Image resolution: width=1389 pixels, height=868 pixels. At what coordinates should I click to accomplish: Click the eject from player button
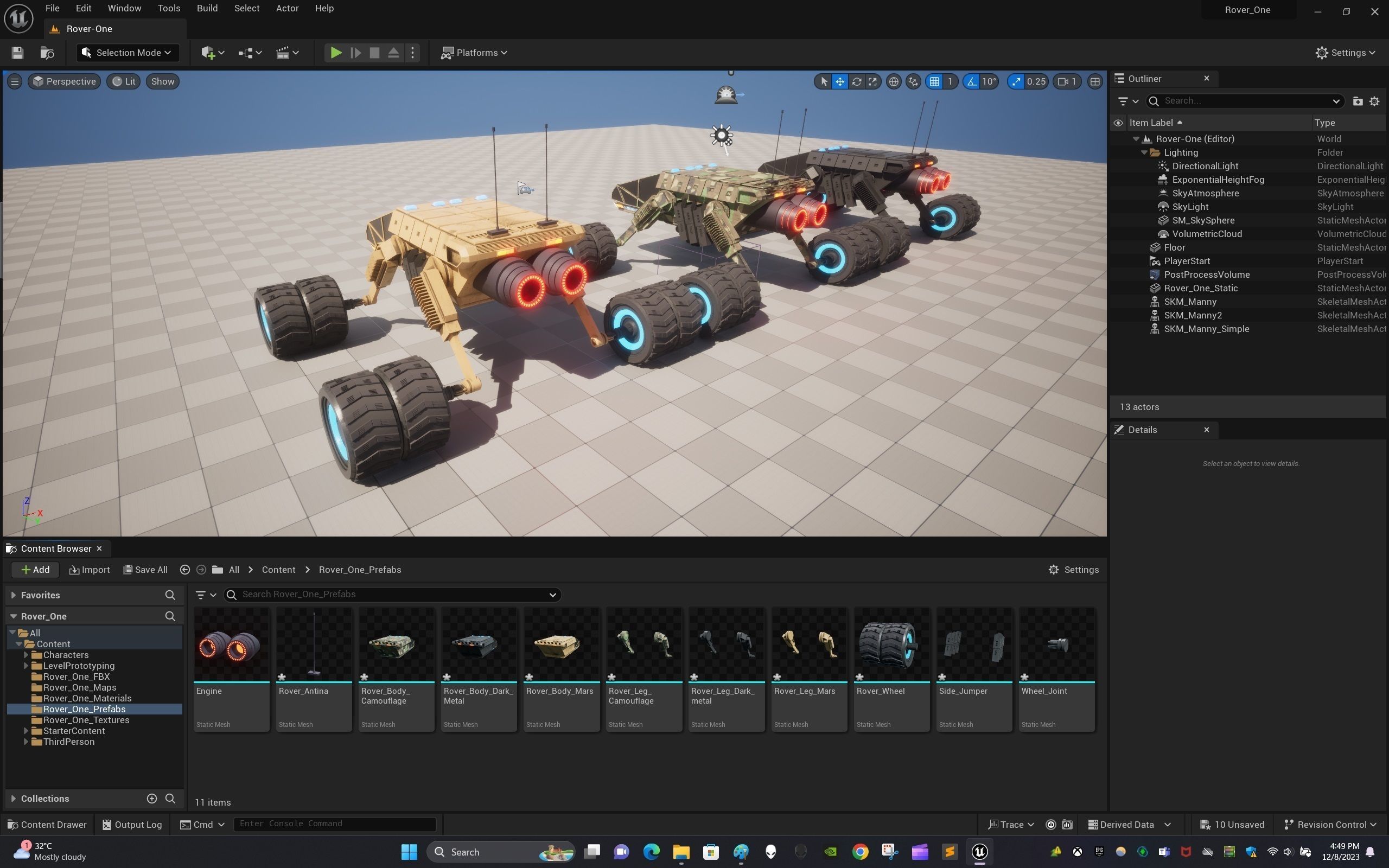coord(393,53)
